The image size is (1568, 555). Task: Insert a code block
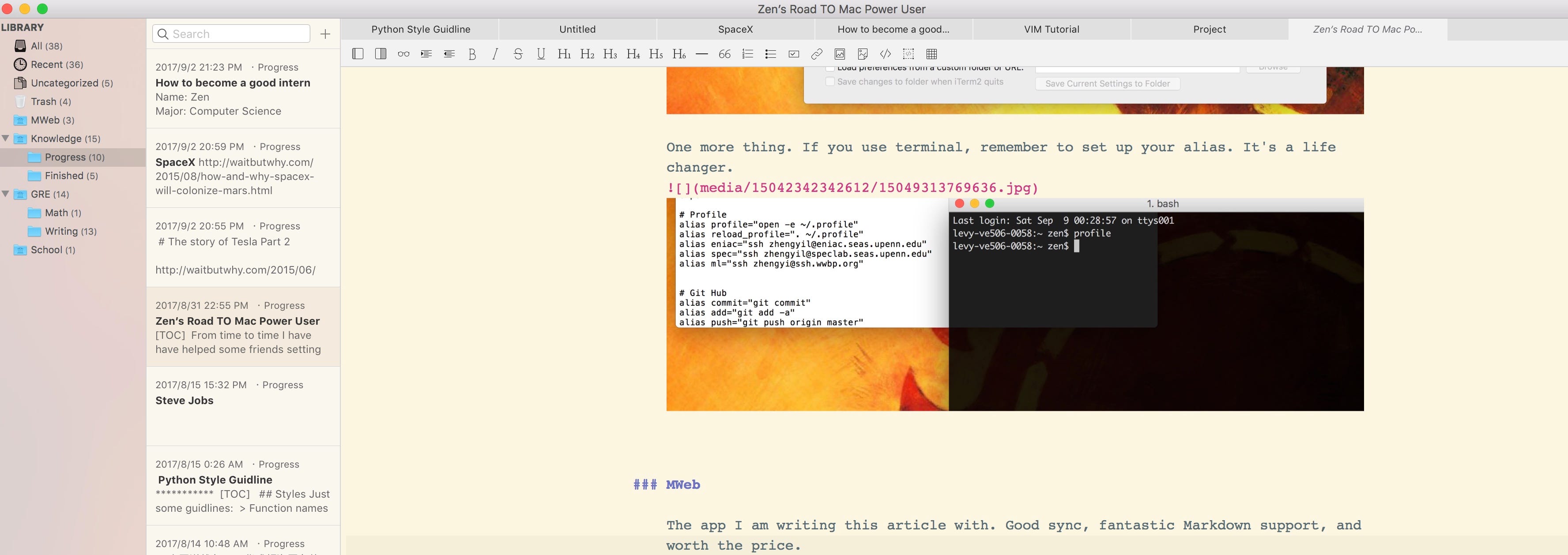click(x=908, y=54)
